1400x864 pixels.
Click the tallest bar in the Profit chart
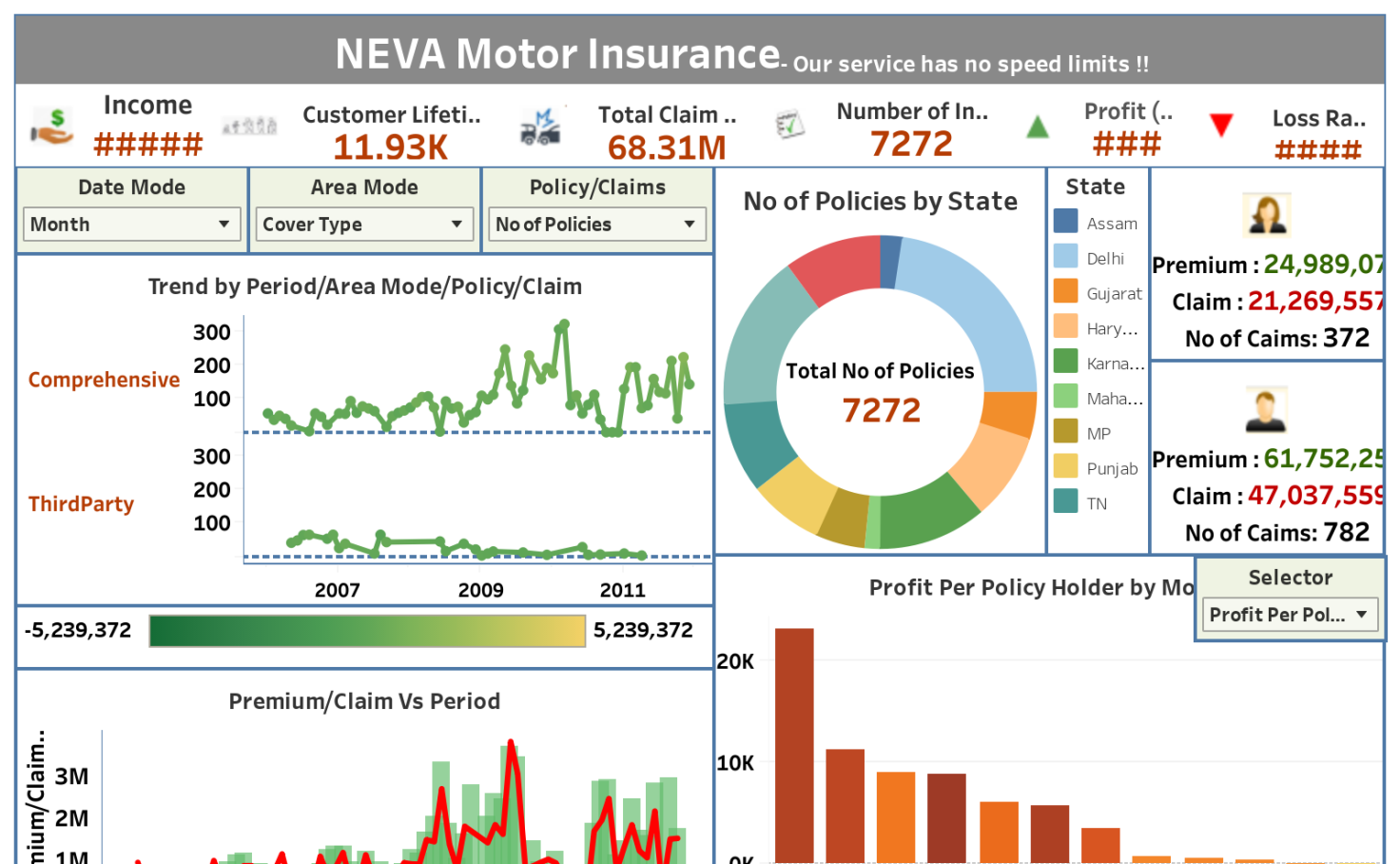coord(794,745)
